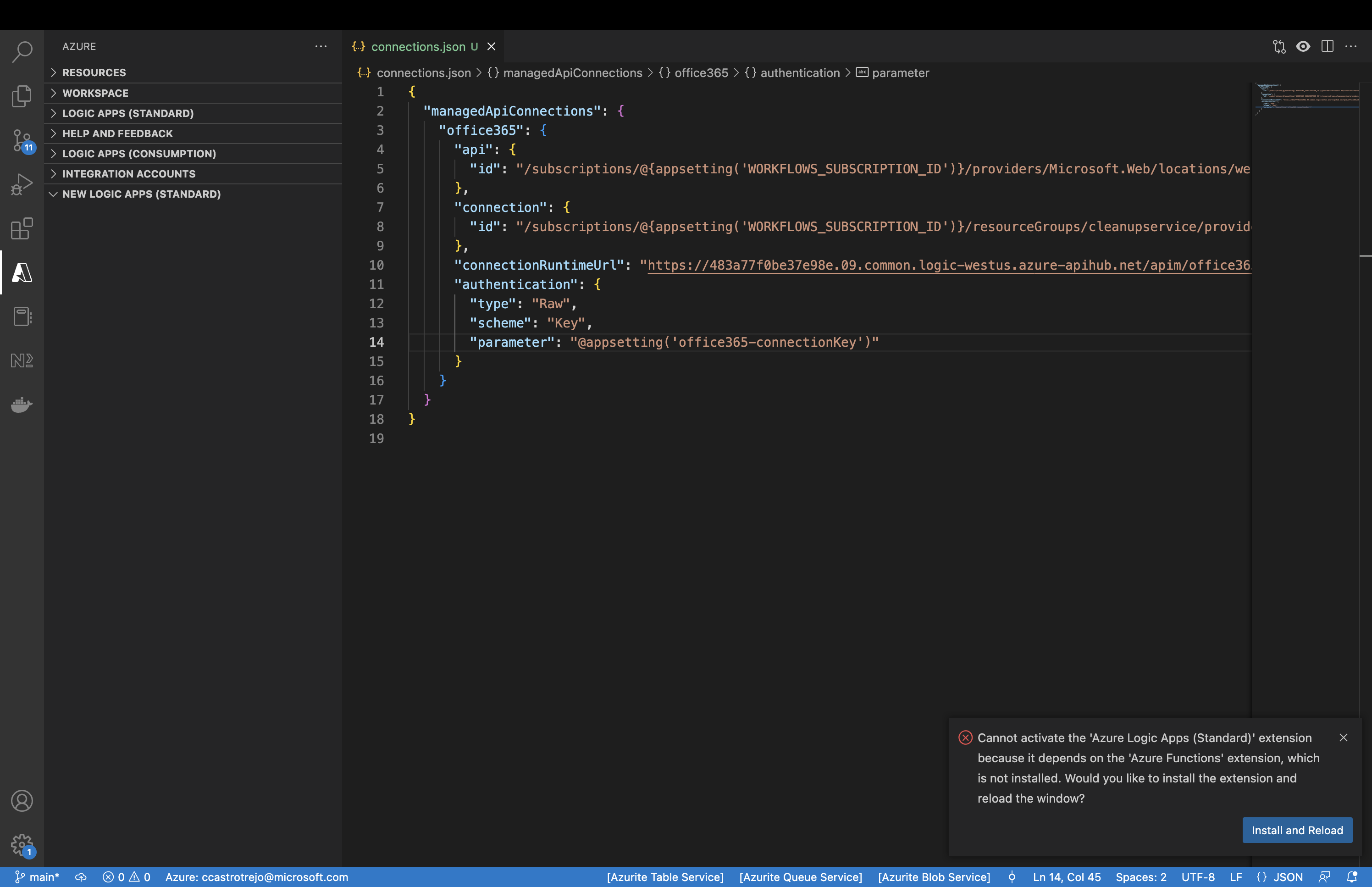This screenshot has height=887, width=1372.
Task: Open the Extensions icon in activity bar
Action: [21, 229]
